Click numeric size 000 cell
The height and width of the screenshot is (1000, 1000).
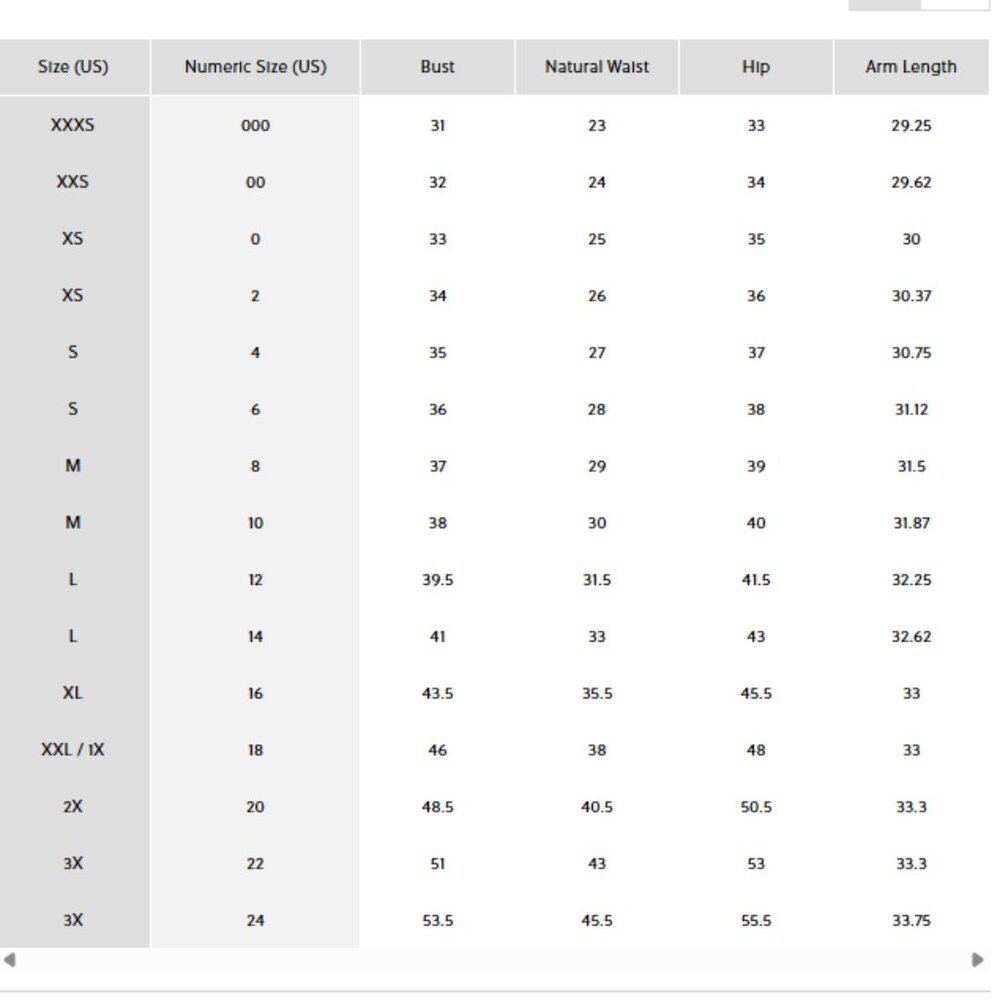(256, 126)
